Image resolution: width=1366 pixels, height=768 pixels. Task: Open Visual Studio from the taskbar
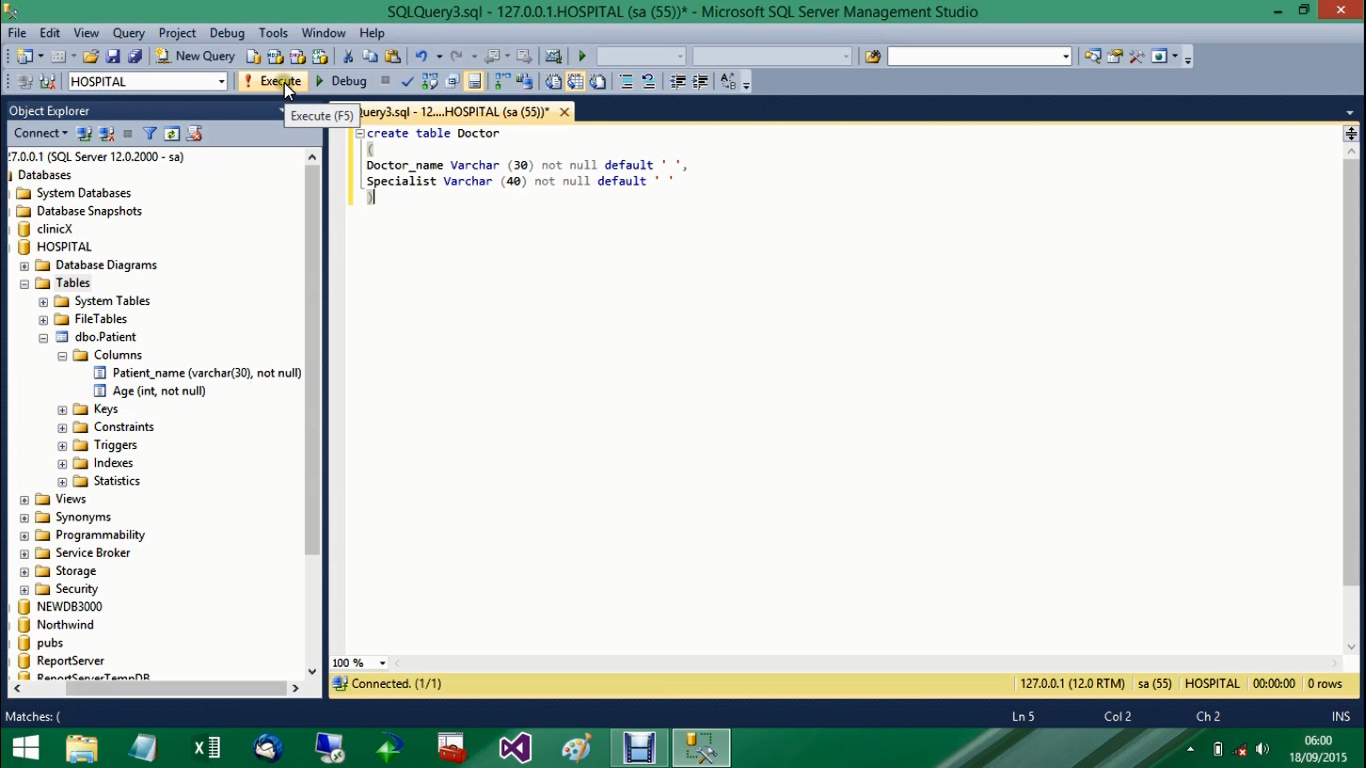point(514,747)
